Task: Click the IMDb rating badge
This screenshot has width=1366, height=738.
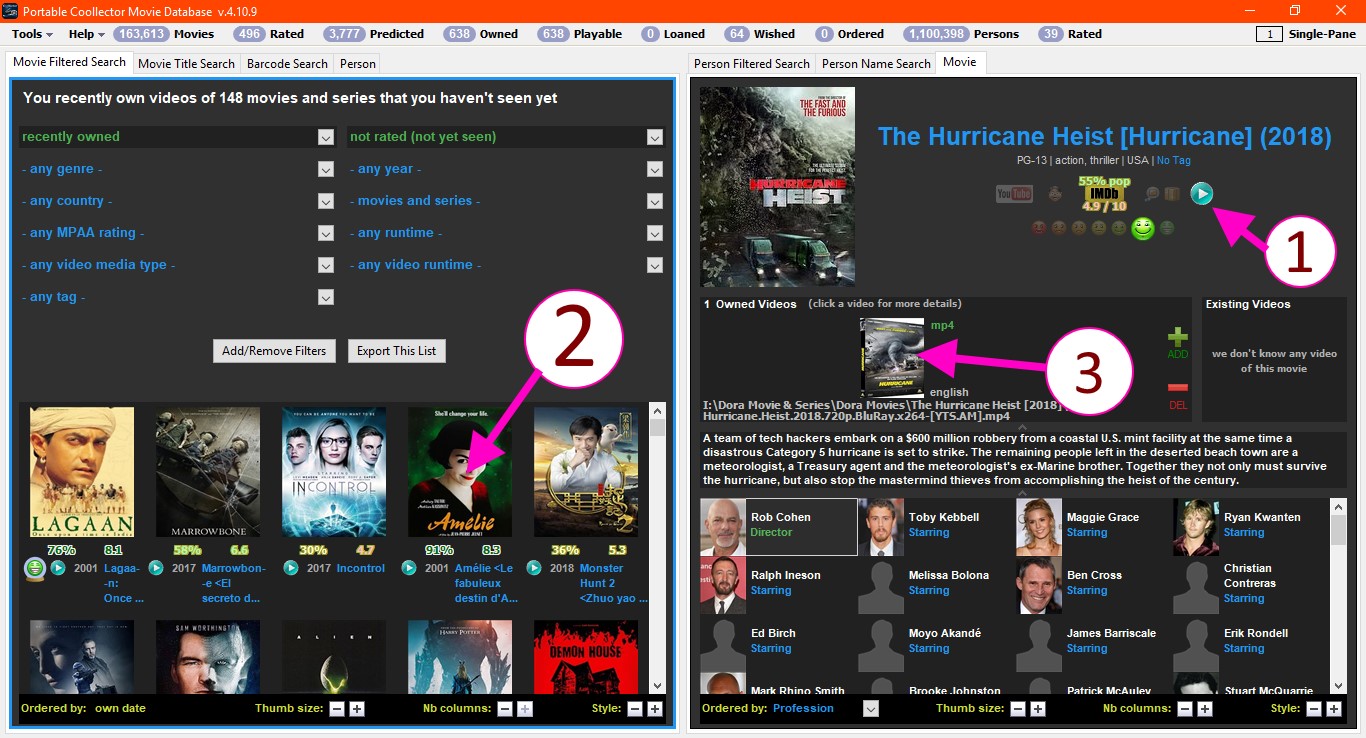Action: point(1105,194)
